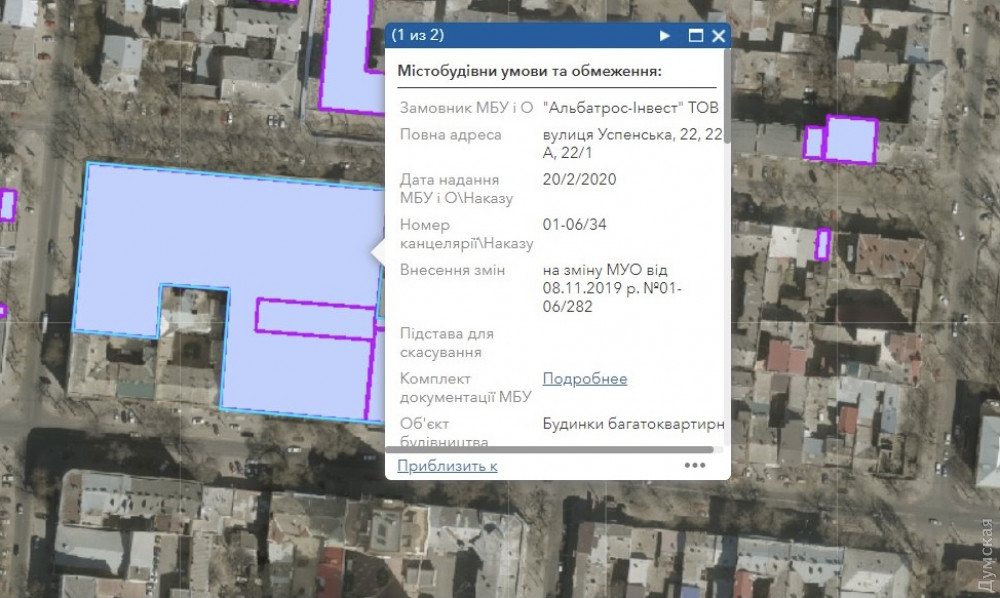Open the Подробнее documentation link
The width and height of the screenshot is (1000, 598).
click(585, 378)
